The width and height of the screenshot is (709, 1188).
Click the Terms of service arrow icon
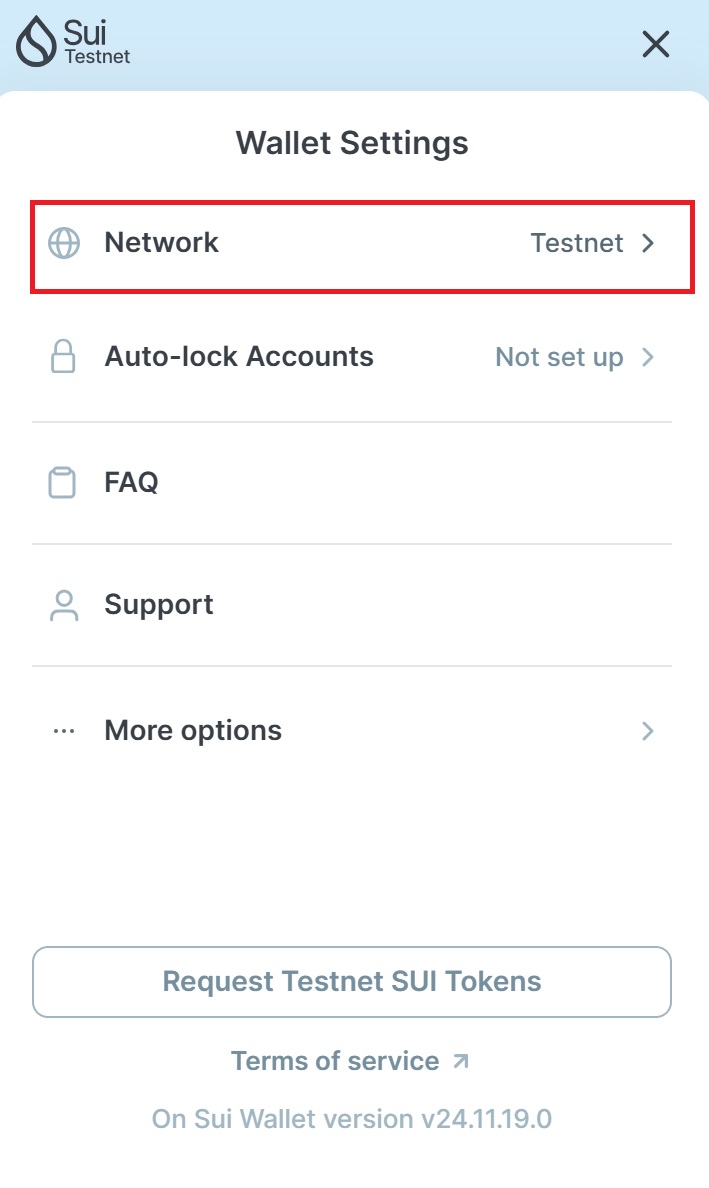460,1061
